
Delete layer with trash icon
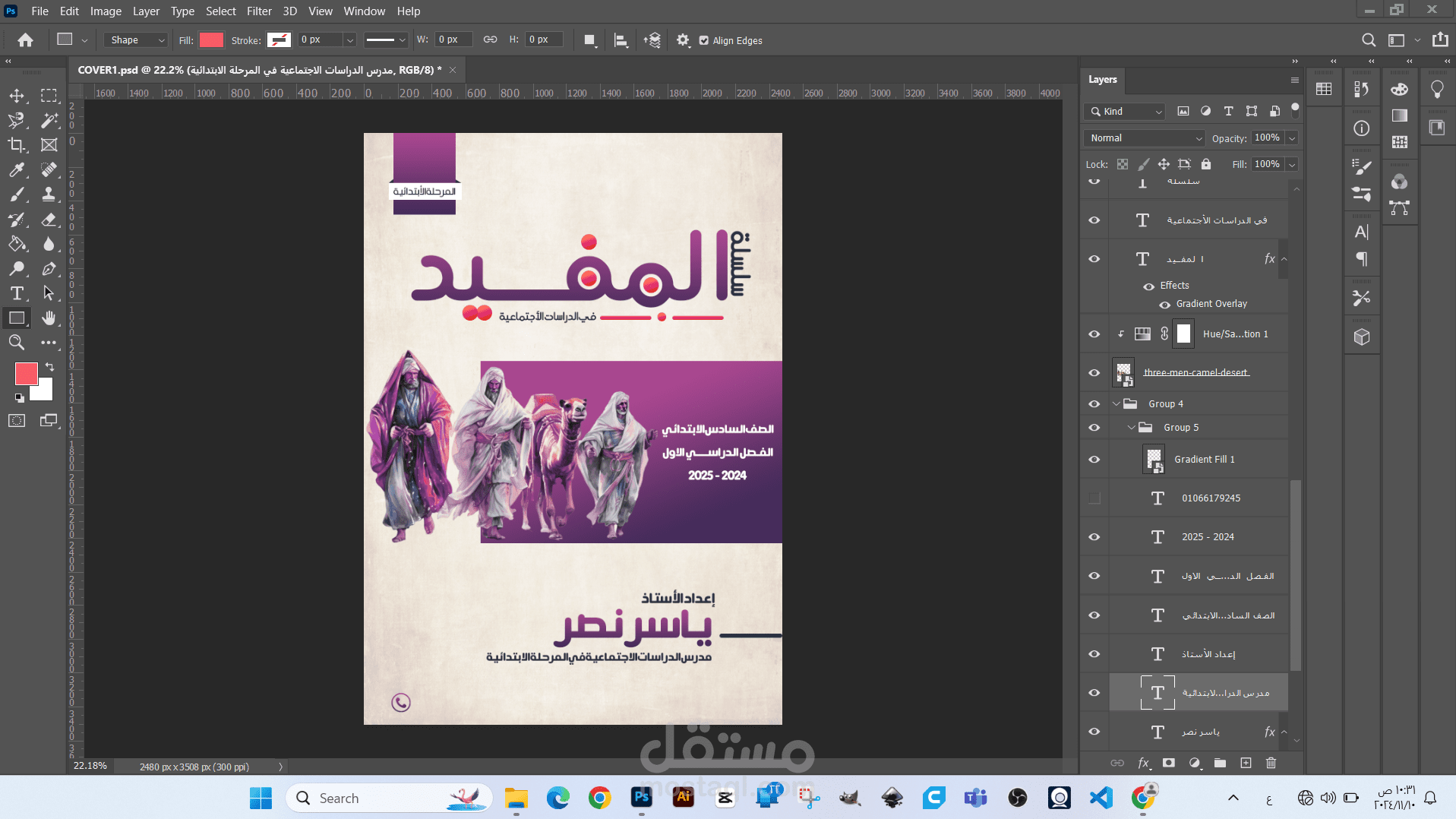[1271, 763]
